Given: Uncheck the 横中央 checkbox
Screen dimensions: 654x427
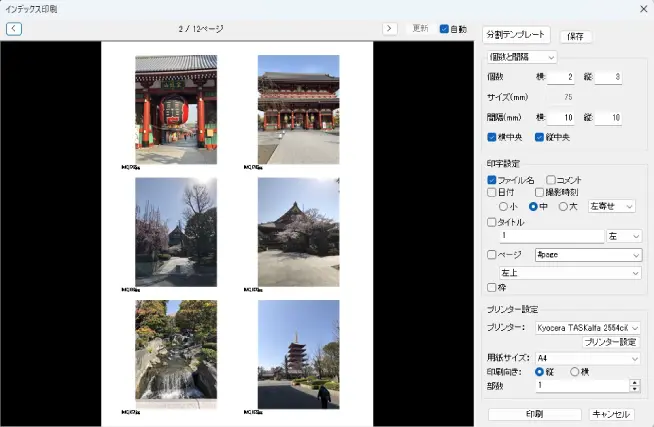Looking at the screenshot, I should click(x=492, y=137).
